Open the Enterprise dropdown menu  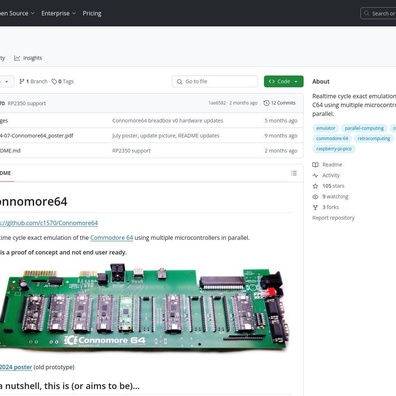pos(58,13)
